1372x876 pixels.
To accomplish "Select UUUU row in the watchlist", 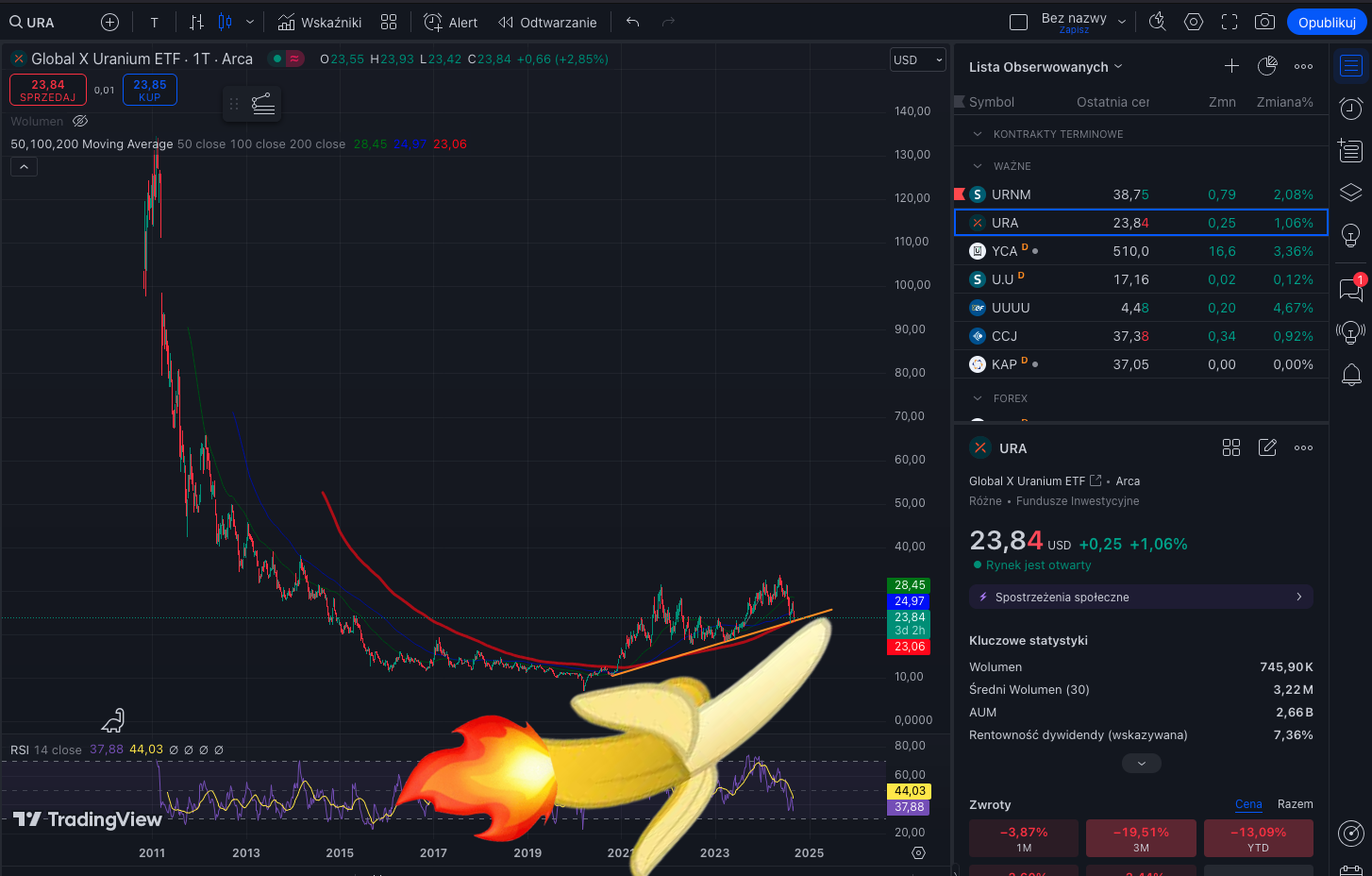I will click(x=1142, y=308).
